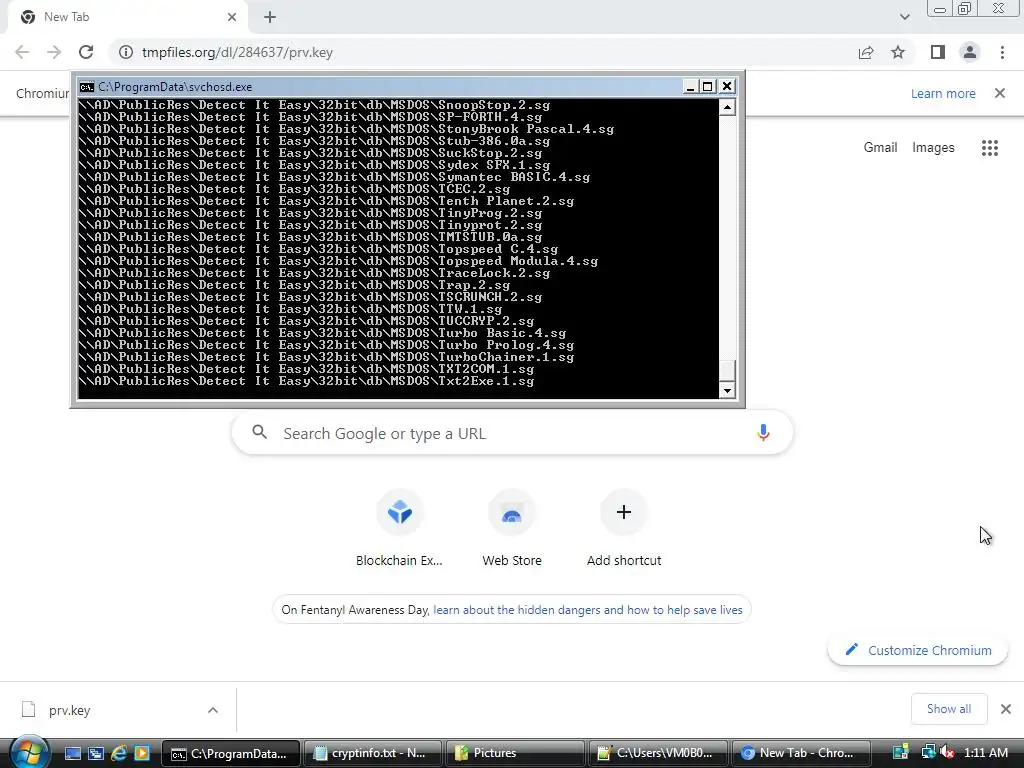Launch Internet Explorer from quick launch
Viewport: 1024px width, 768px height.
point(119,753)
